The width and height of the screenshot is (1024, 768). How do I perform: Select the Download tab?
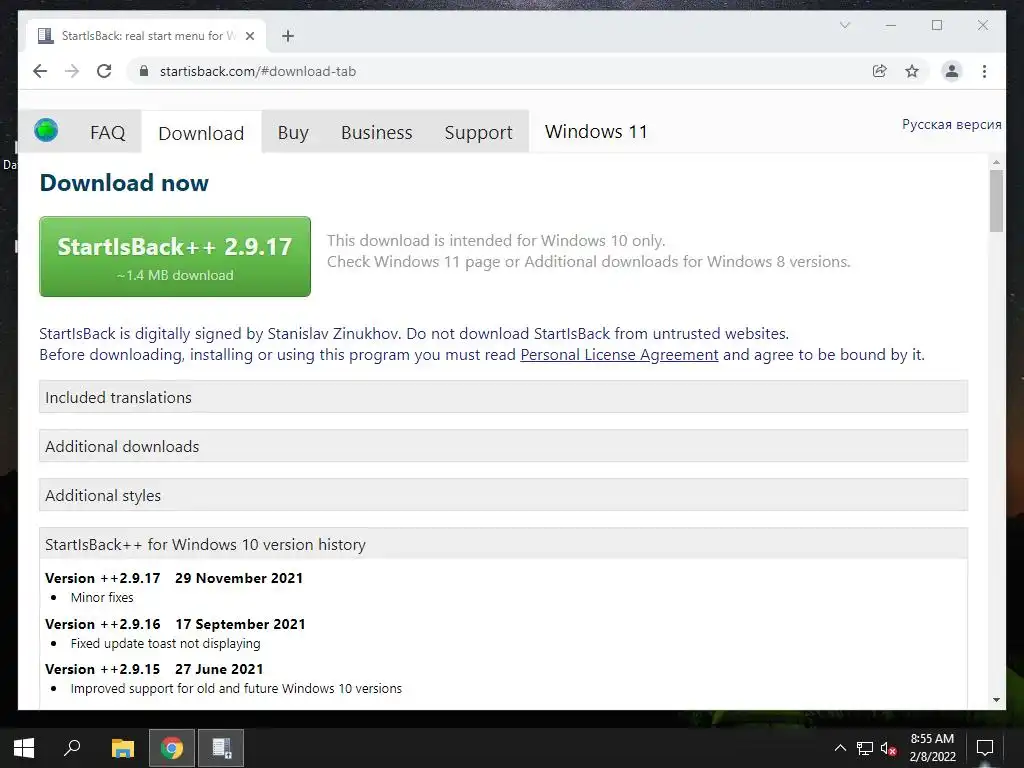pos(201,133)
